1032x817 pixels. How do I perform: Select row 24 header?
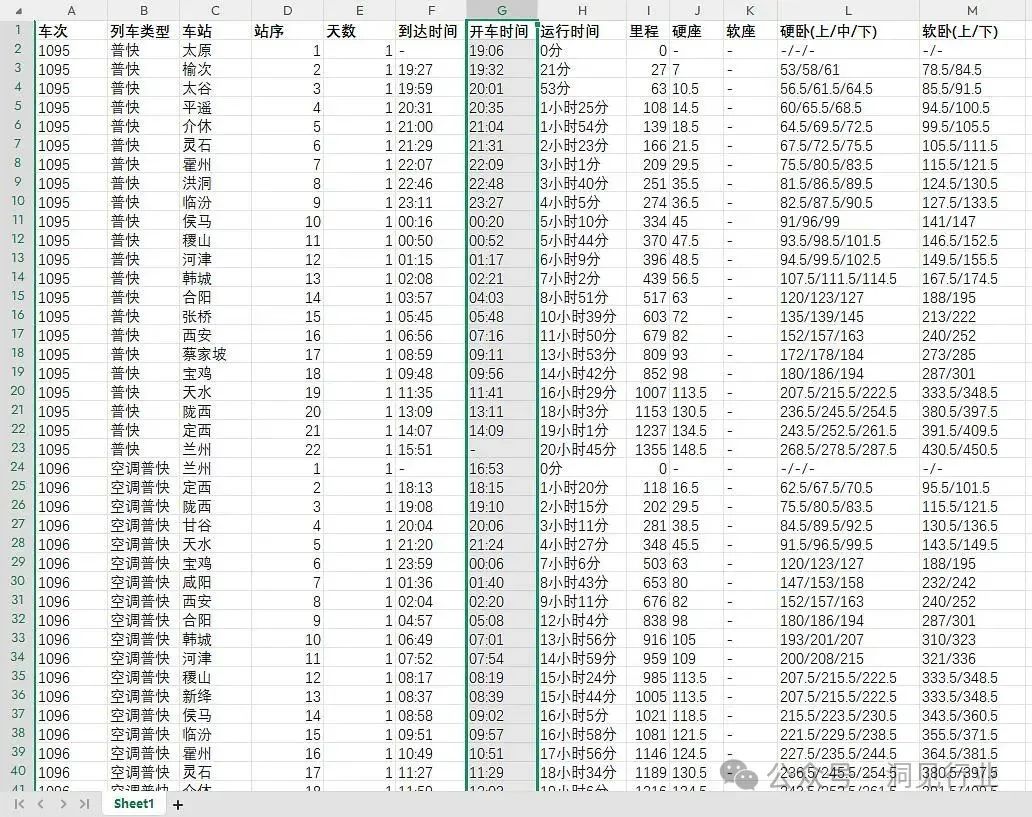[17, 467]
